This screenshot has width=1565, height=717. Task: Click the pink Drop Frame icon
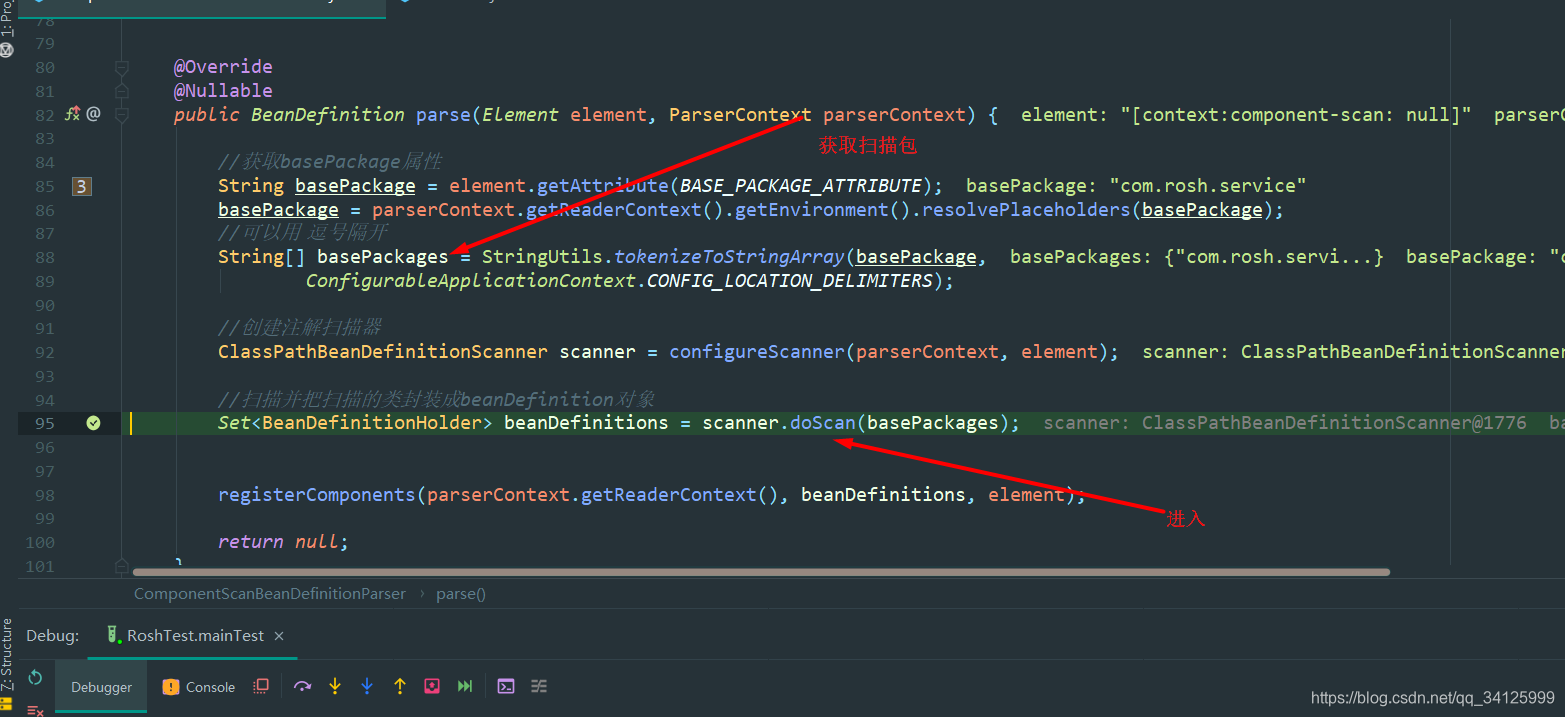(432, 686)
